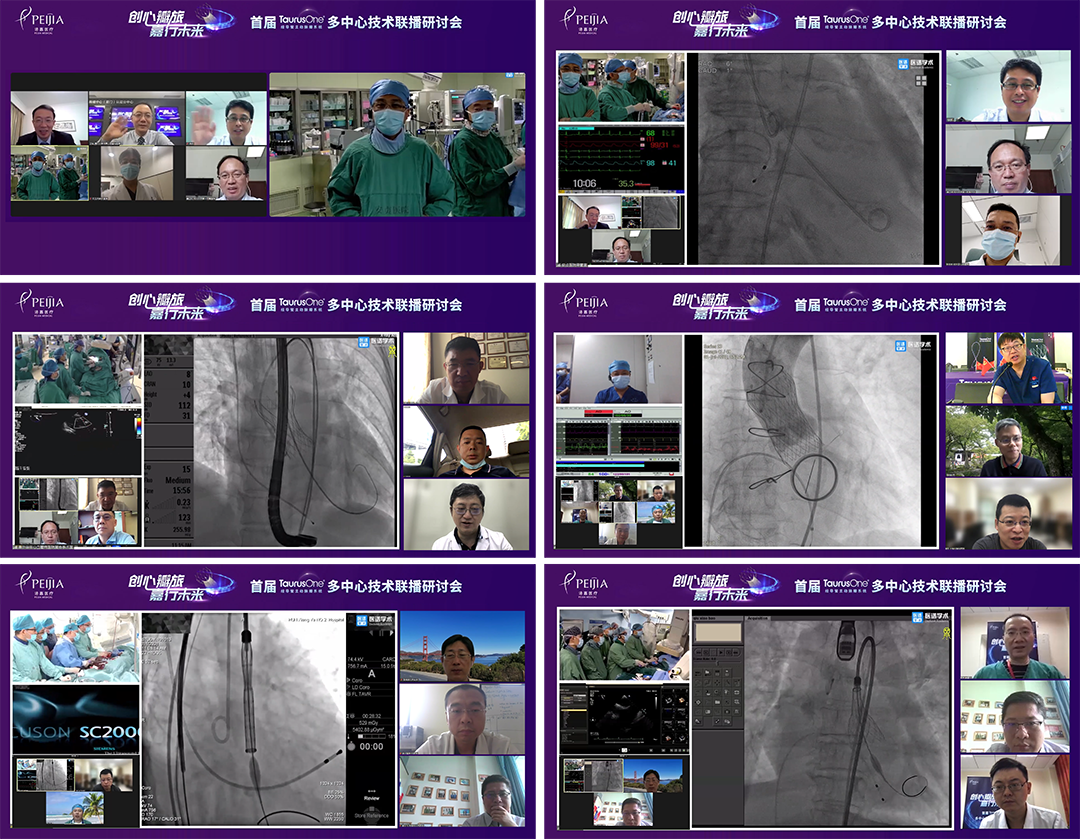Select the participant sitting in a car

click(x=465, y=442)
